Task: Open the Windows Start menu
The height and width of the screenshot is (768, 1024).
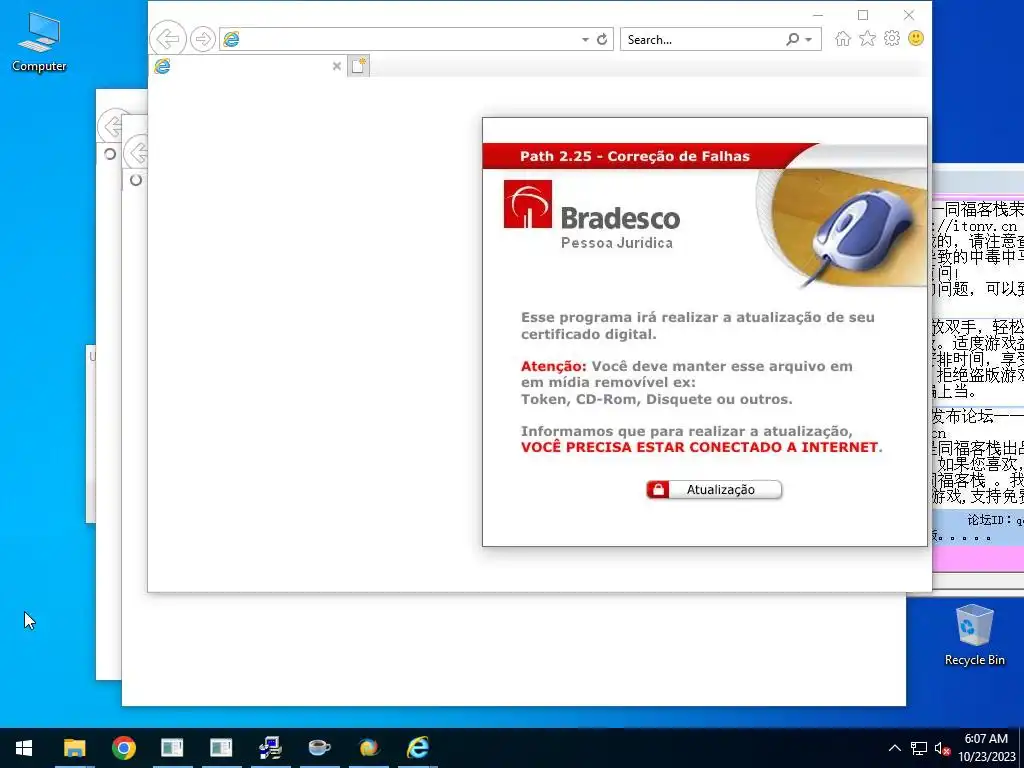Action: pyautogui.click(x=24, y=748)
